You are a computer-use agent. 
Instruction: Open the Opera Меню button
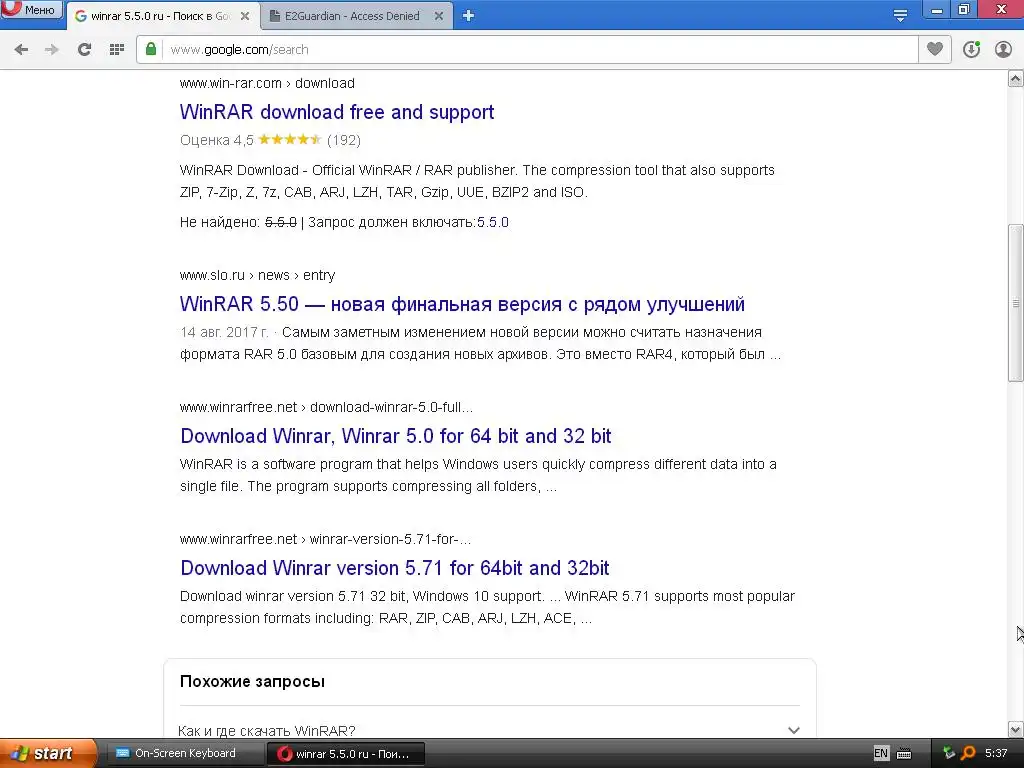(31, 10)
